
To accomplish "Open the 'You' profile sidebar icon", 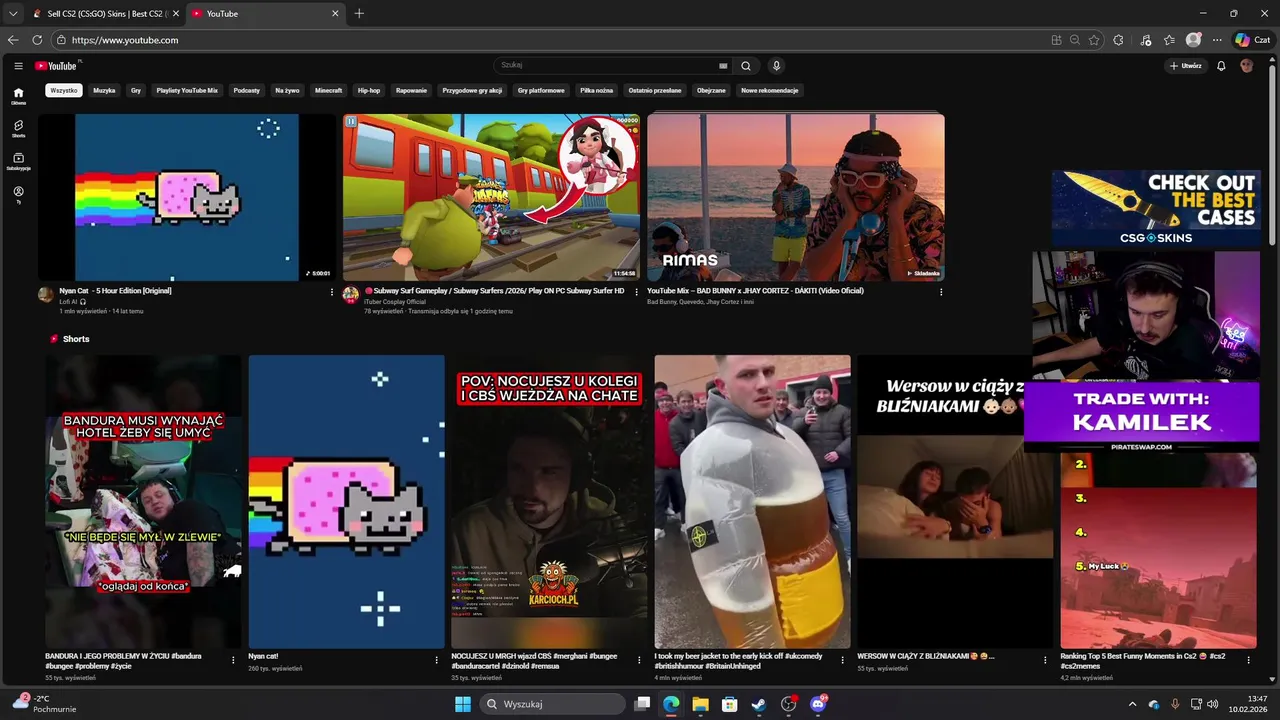I will [18, 194].
